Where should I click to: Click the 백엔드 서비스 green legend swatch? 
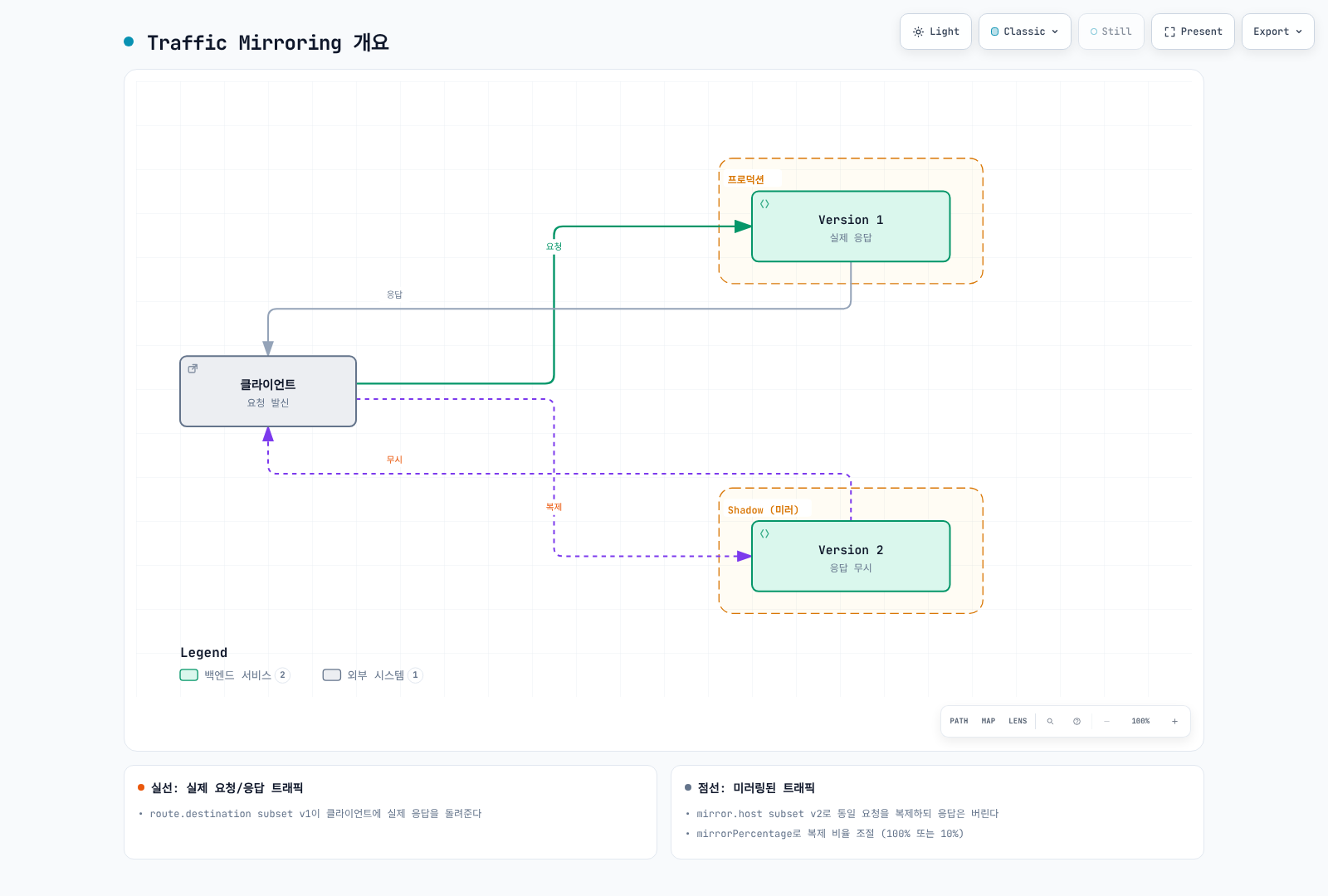point(189,675)
